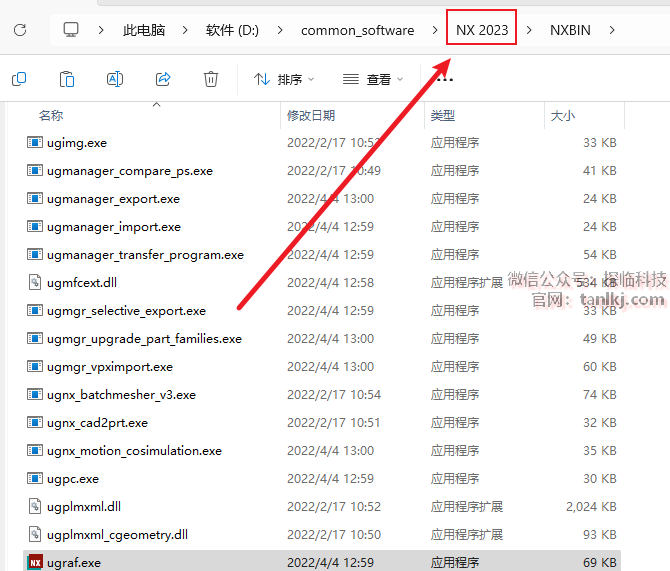Click ugmanager_transfer_program.exe file icon
670x571 pixels.
click(35, 254)
